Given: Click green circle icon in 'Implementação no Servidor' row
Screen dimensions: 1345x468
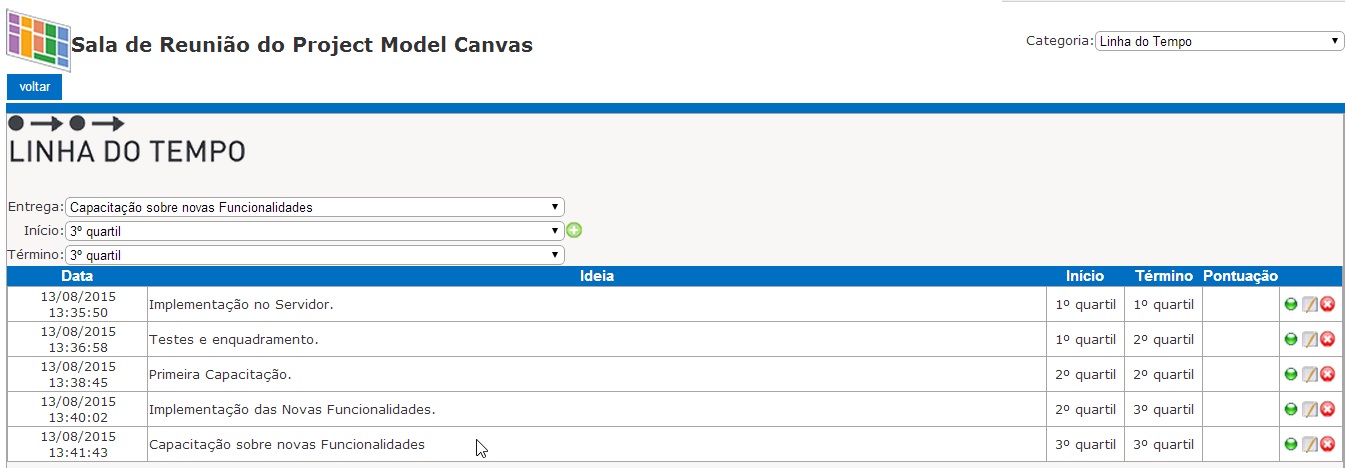Looking at the screenshot, I should click(x=1291, y=305).
